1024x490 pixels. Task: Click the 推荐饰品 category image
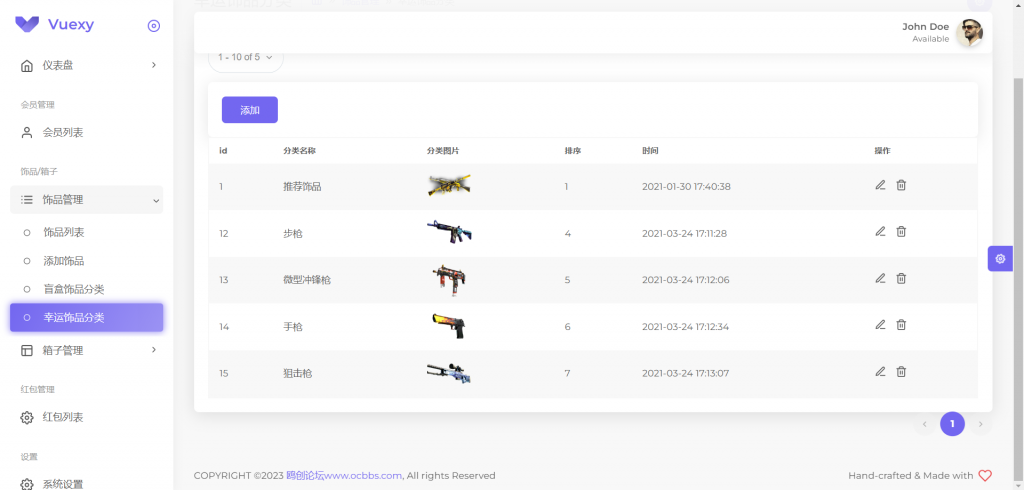coord(449,186)
